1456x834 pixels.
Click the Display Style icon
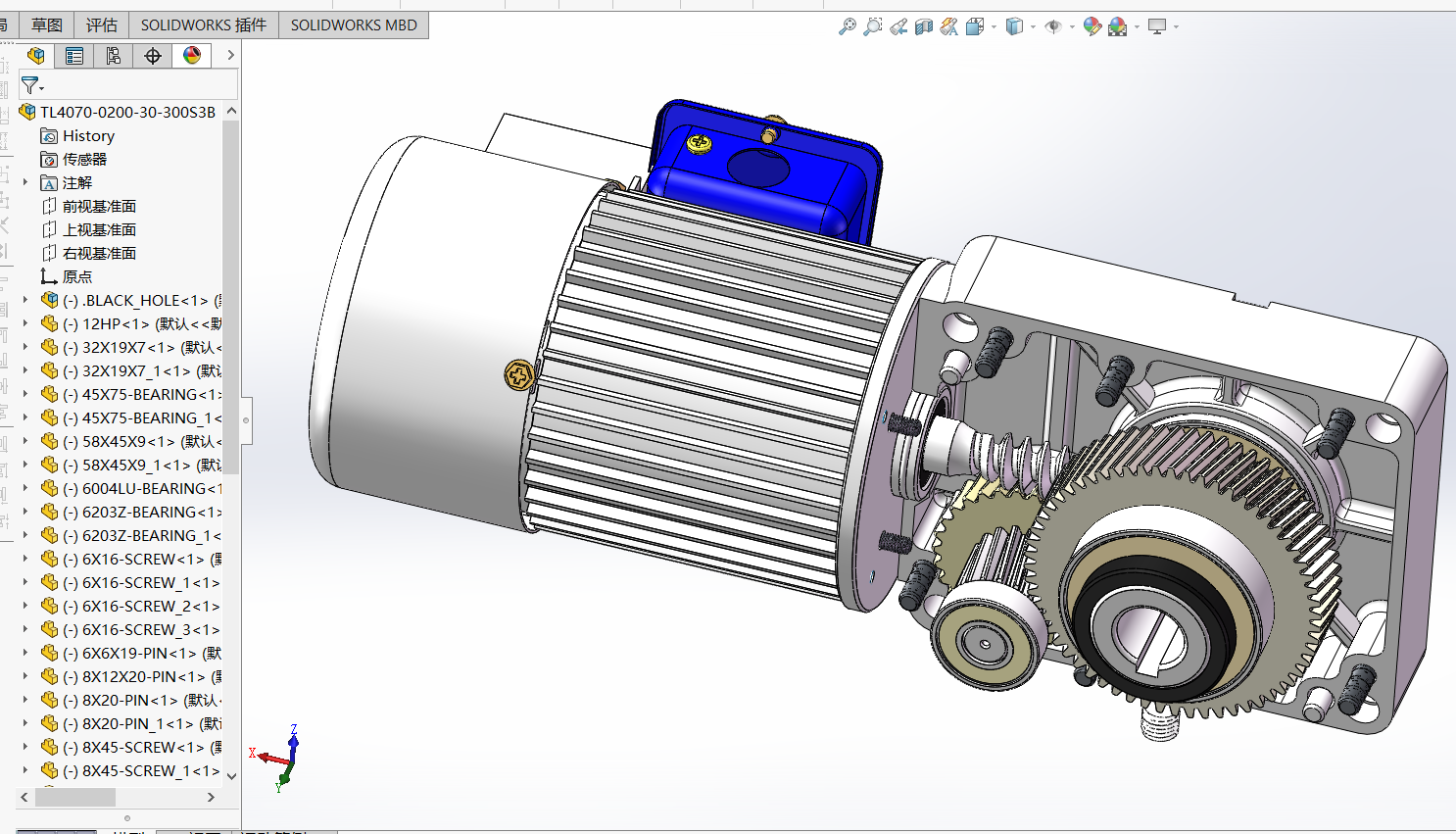(x=1014, y=26)
